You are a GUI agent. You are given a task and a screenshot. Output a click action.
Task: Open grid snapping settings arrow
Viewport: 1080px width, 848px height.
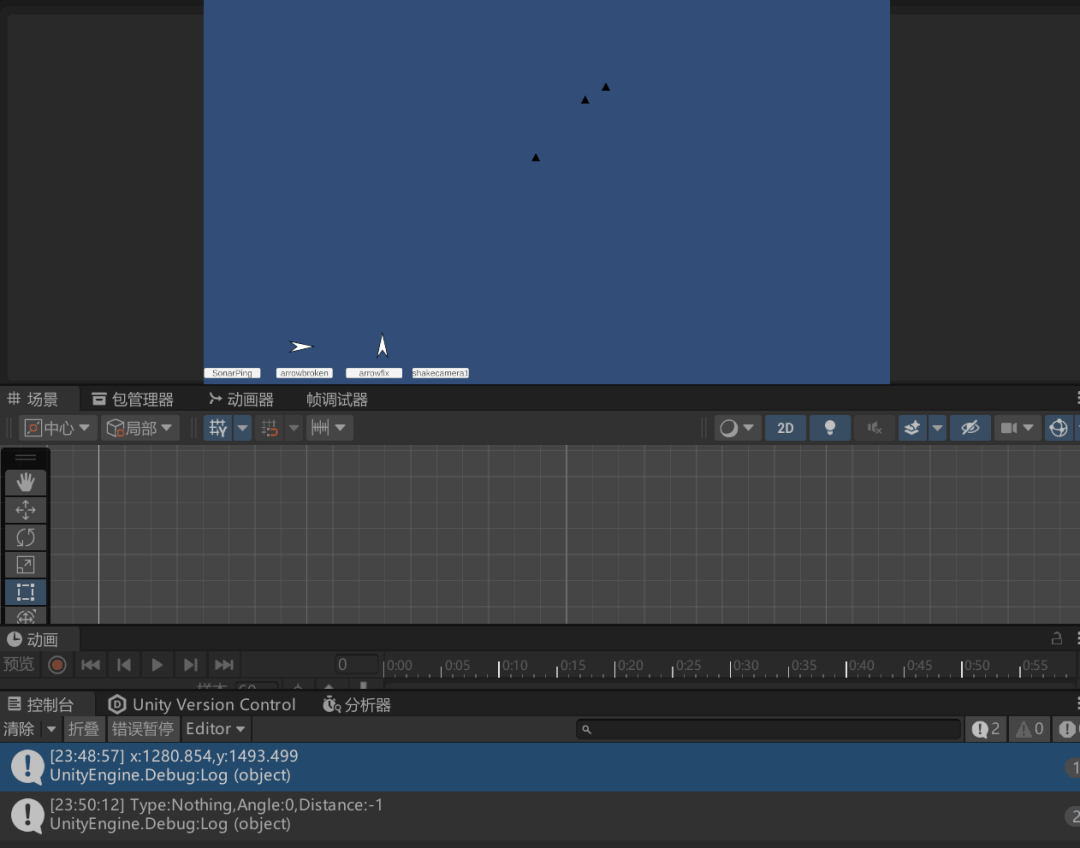(294, 428)
